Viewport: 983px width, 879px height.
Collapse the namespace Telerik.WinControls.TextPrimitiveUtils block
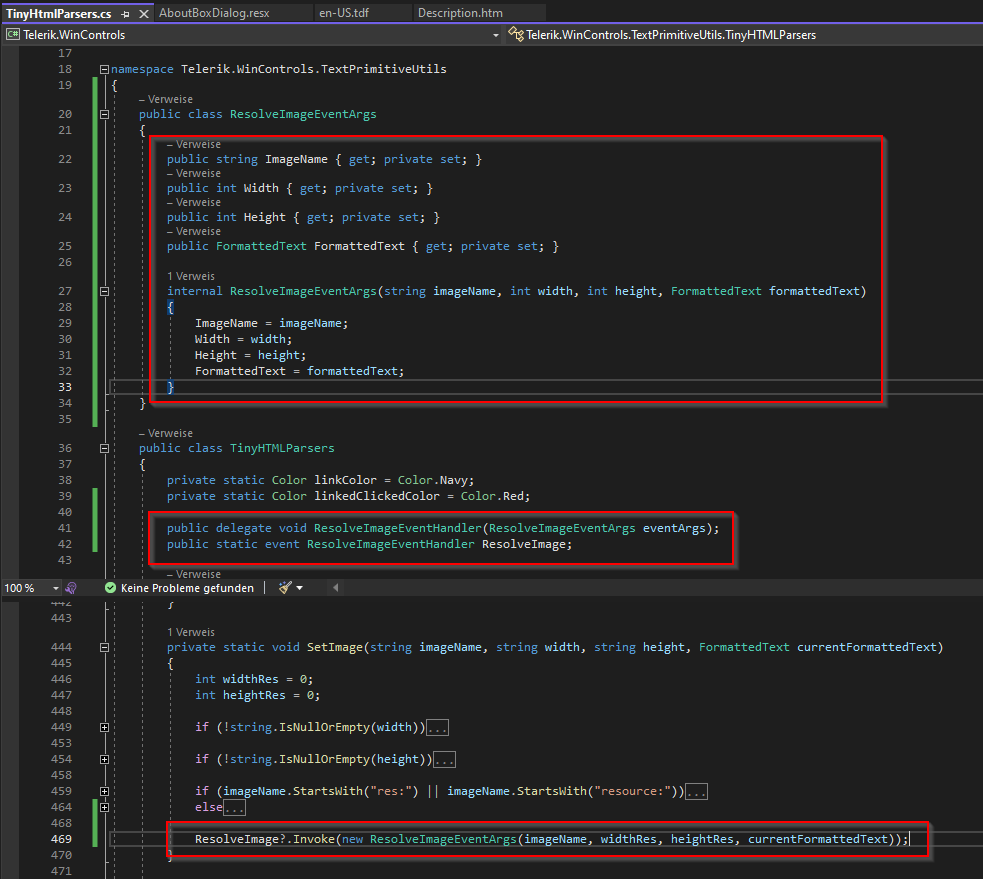(x=104, y=70)
